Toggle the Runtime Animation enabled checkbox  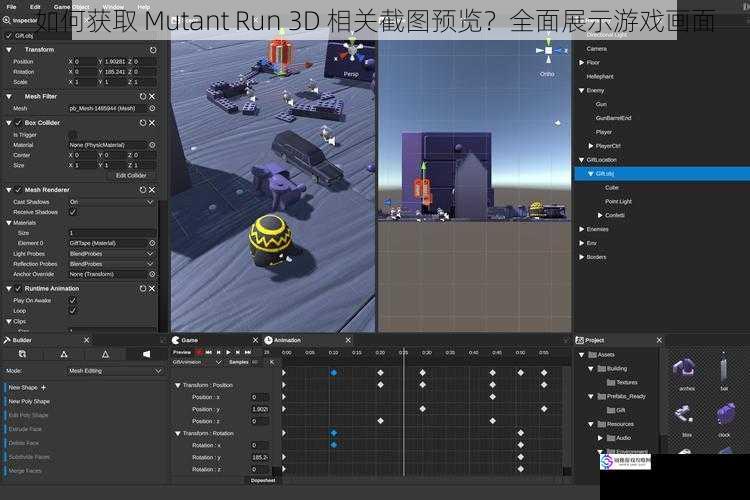18,289
